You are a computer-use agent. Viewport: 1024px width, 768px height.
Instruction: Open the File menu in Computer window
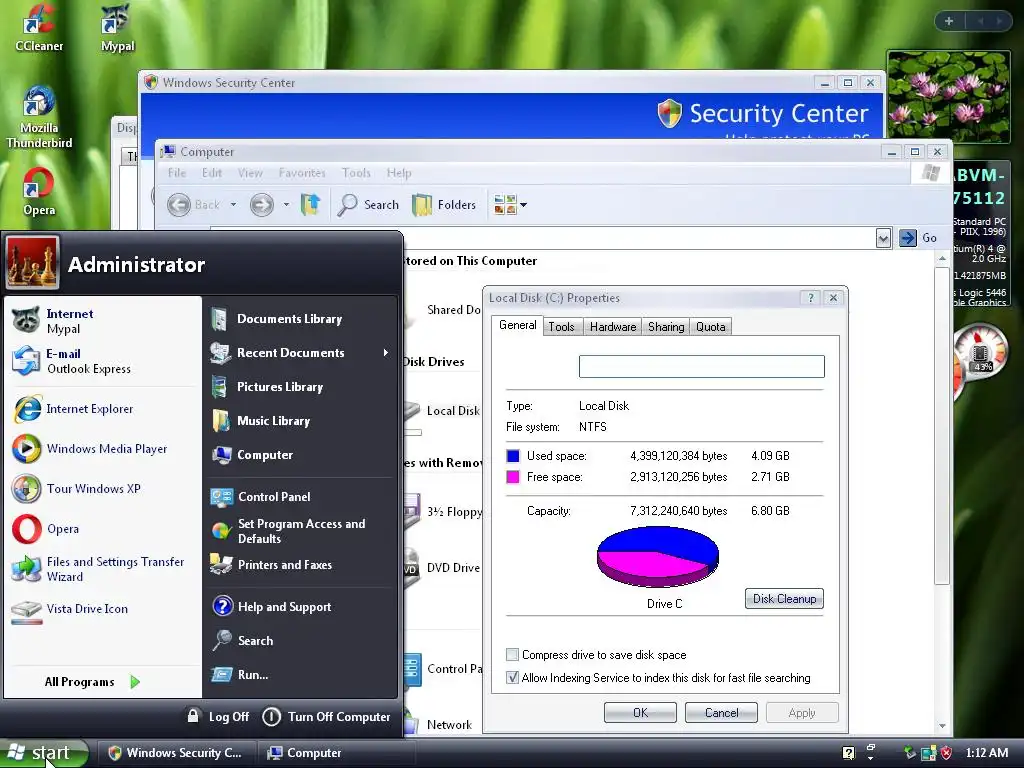coord(176,173)
